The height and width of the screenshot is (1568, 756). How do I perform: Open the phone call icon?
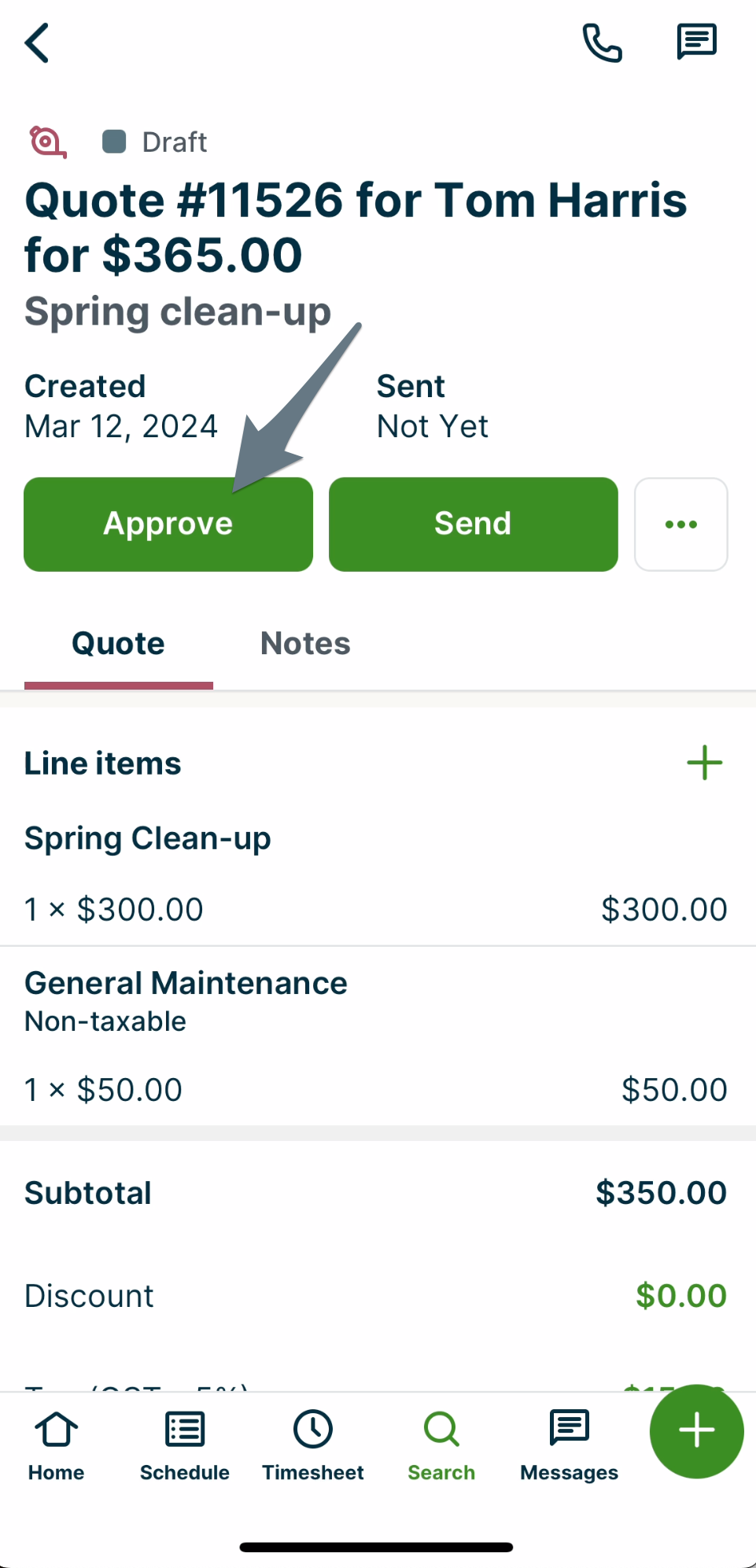[x=602, y=42]
